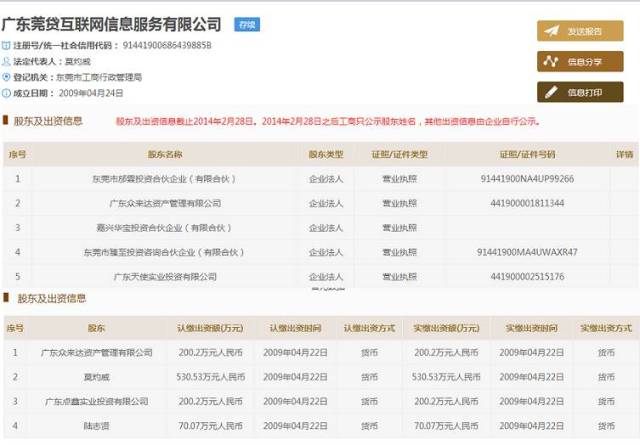The image size is (640, 445).
Task: Click shareholder 嘉兴华宝投资合伙企业(有限合伙)
Action: (164, 228)
